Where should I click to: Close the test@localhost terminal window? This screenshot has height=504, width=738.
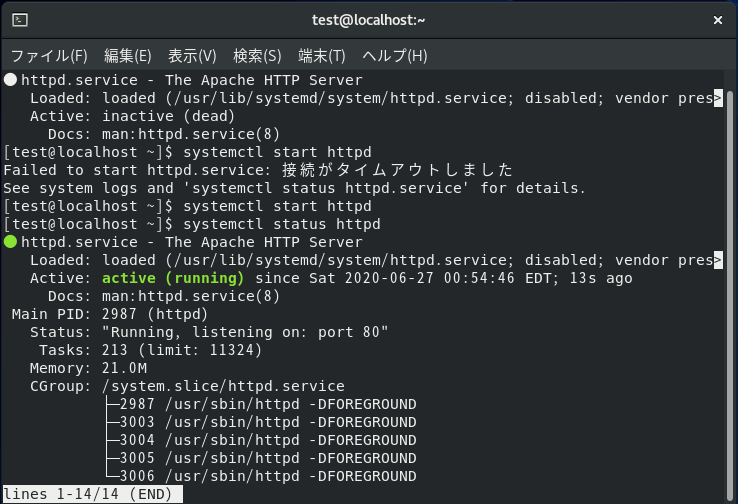coord(718,20)
